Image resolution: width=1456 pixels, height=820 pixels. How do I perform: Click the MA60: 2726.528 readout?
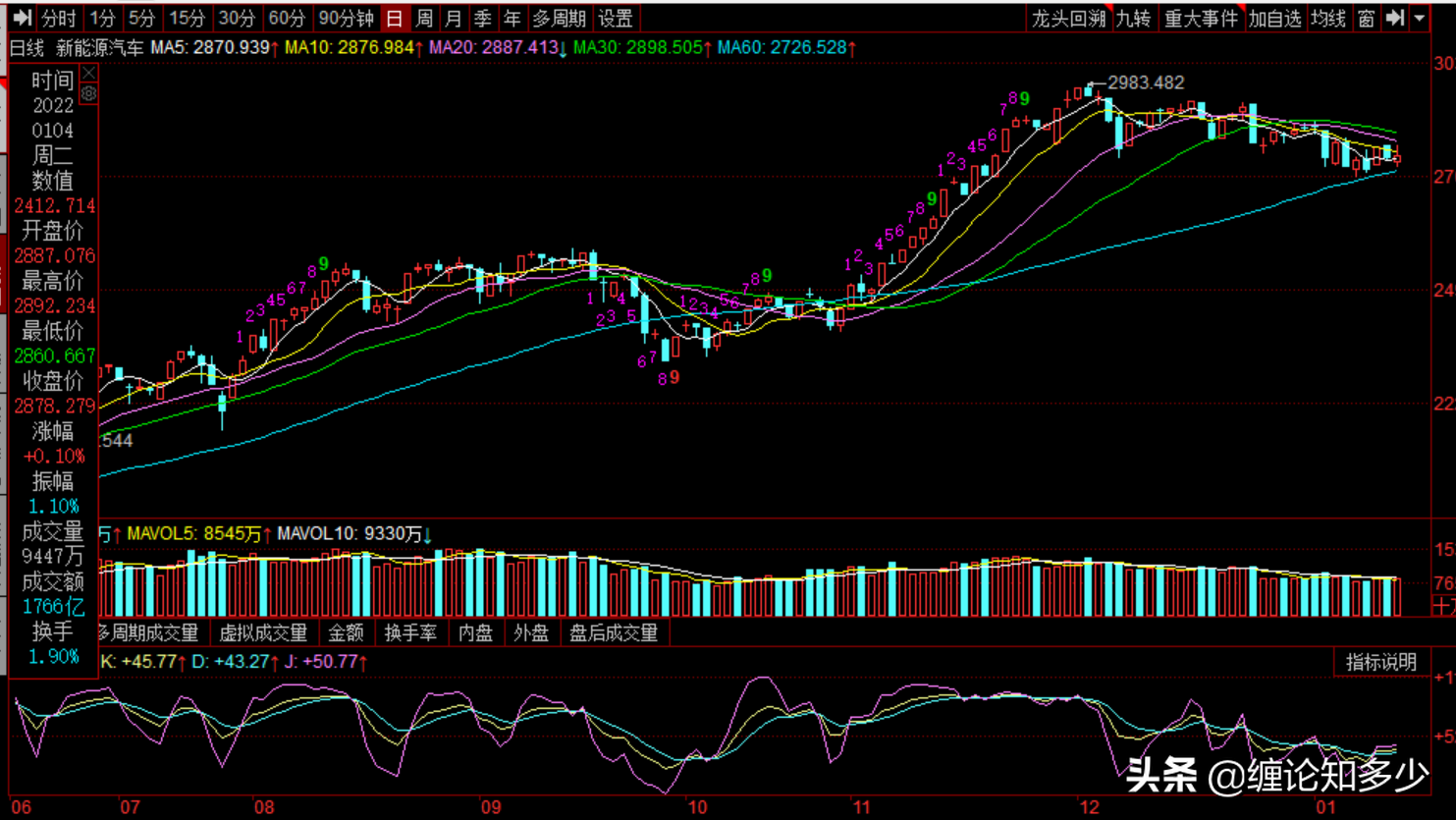[x=786, y=47]
